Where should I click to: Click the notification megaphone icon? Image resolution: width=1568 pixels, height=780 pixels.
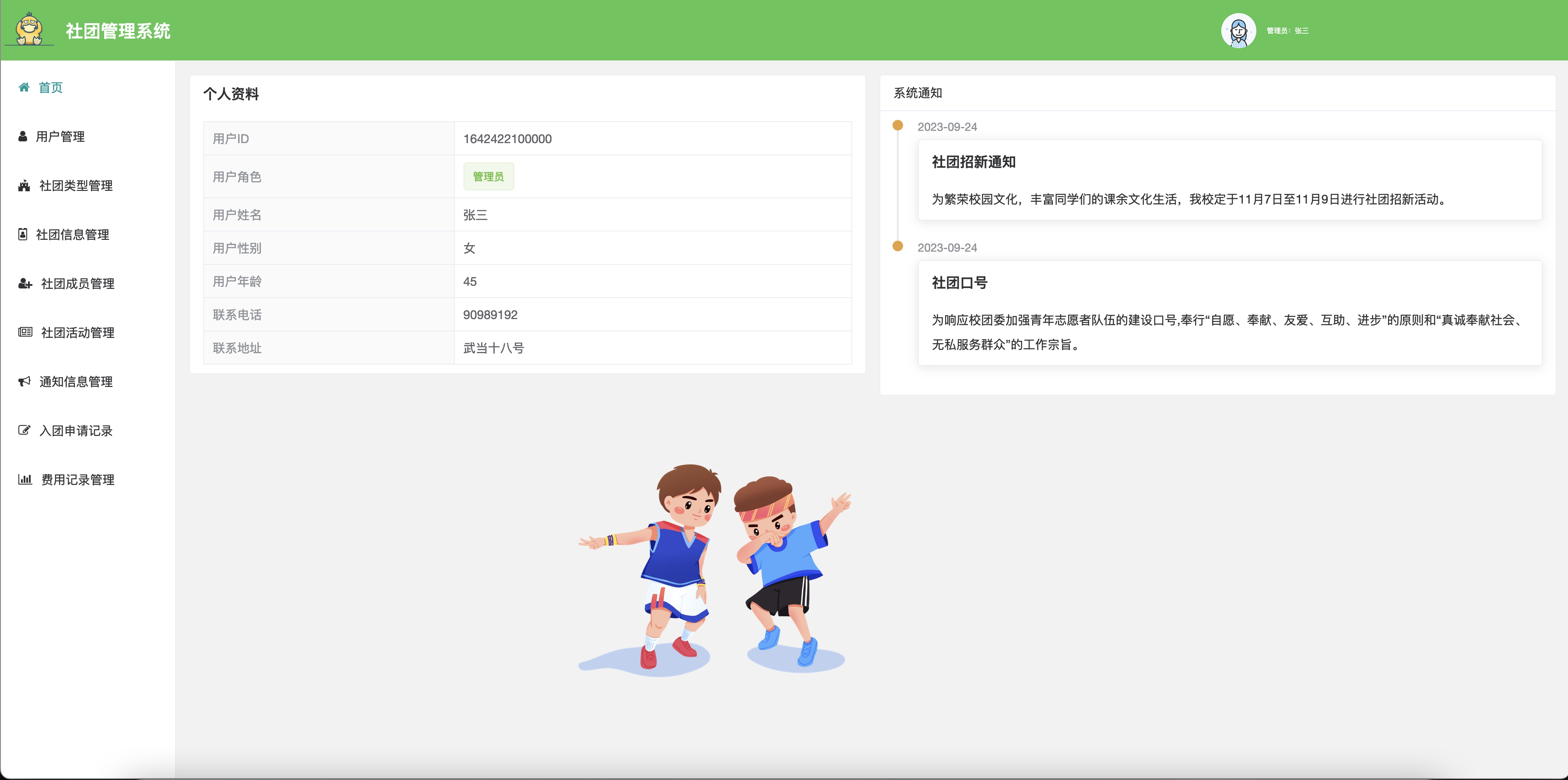coord(25,382)
